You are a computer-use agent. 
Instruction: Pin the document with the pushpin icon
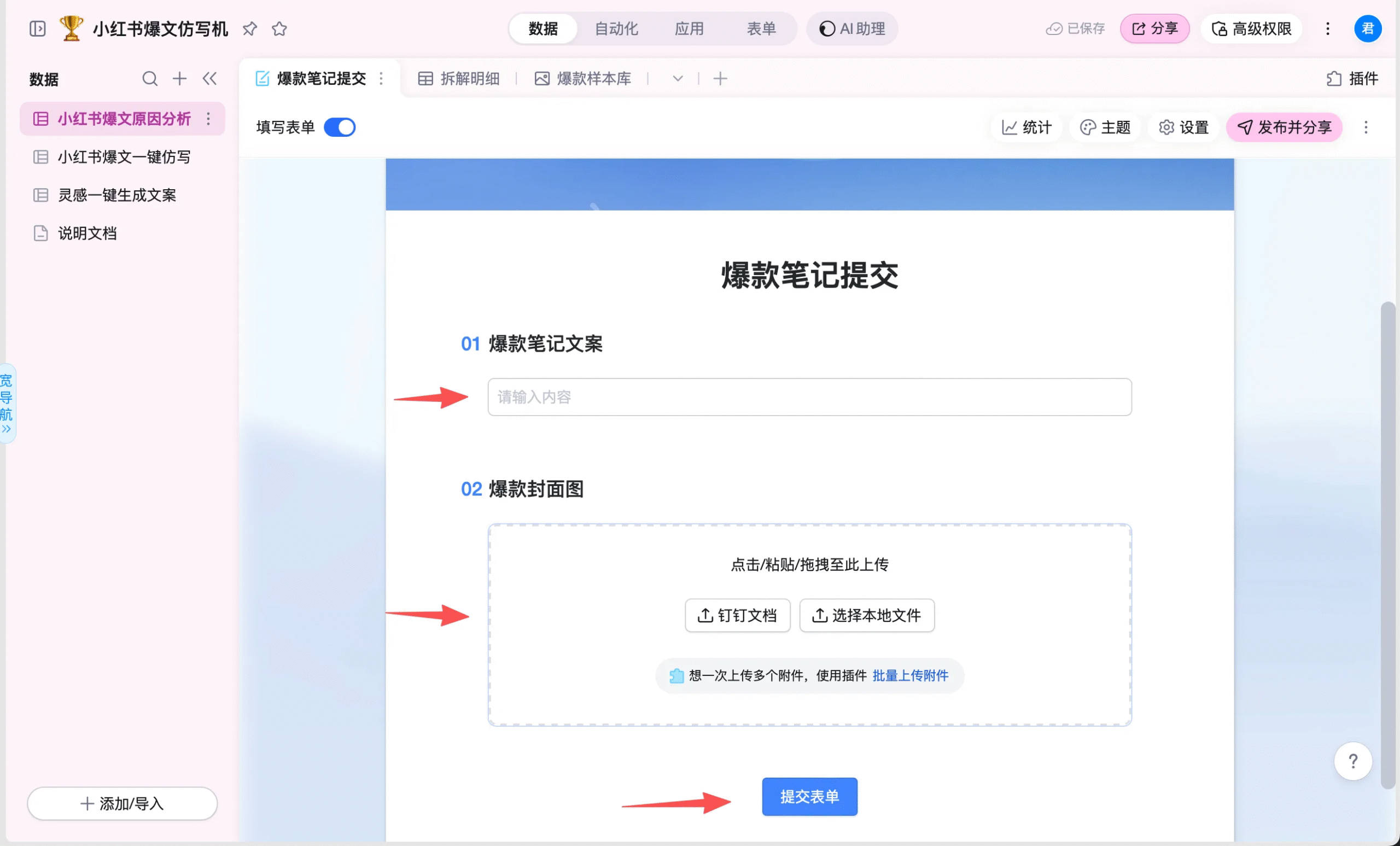(x=249, y=28)
